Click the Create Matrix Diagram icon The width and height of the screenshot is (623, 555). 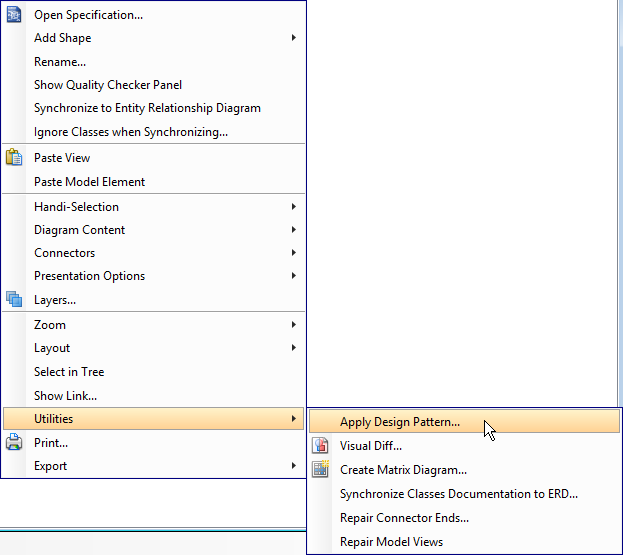pyautogui.click(x=320, y=469)
